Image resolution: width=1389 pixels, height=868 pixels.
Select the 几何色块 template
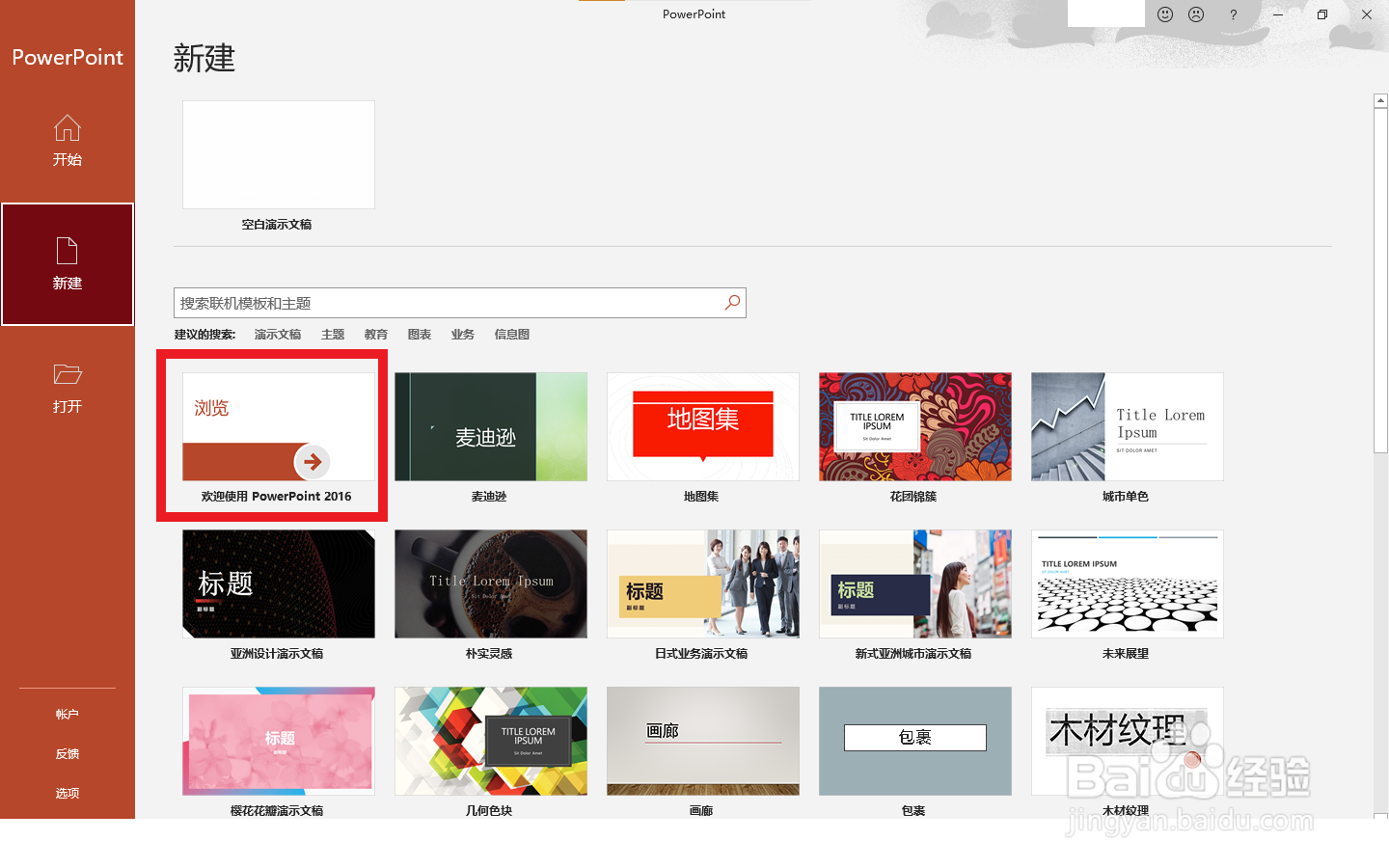491,741
